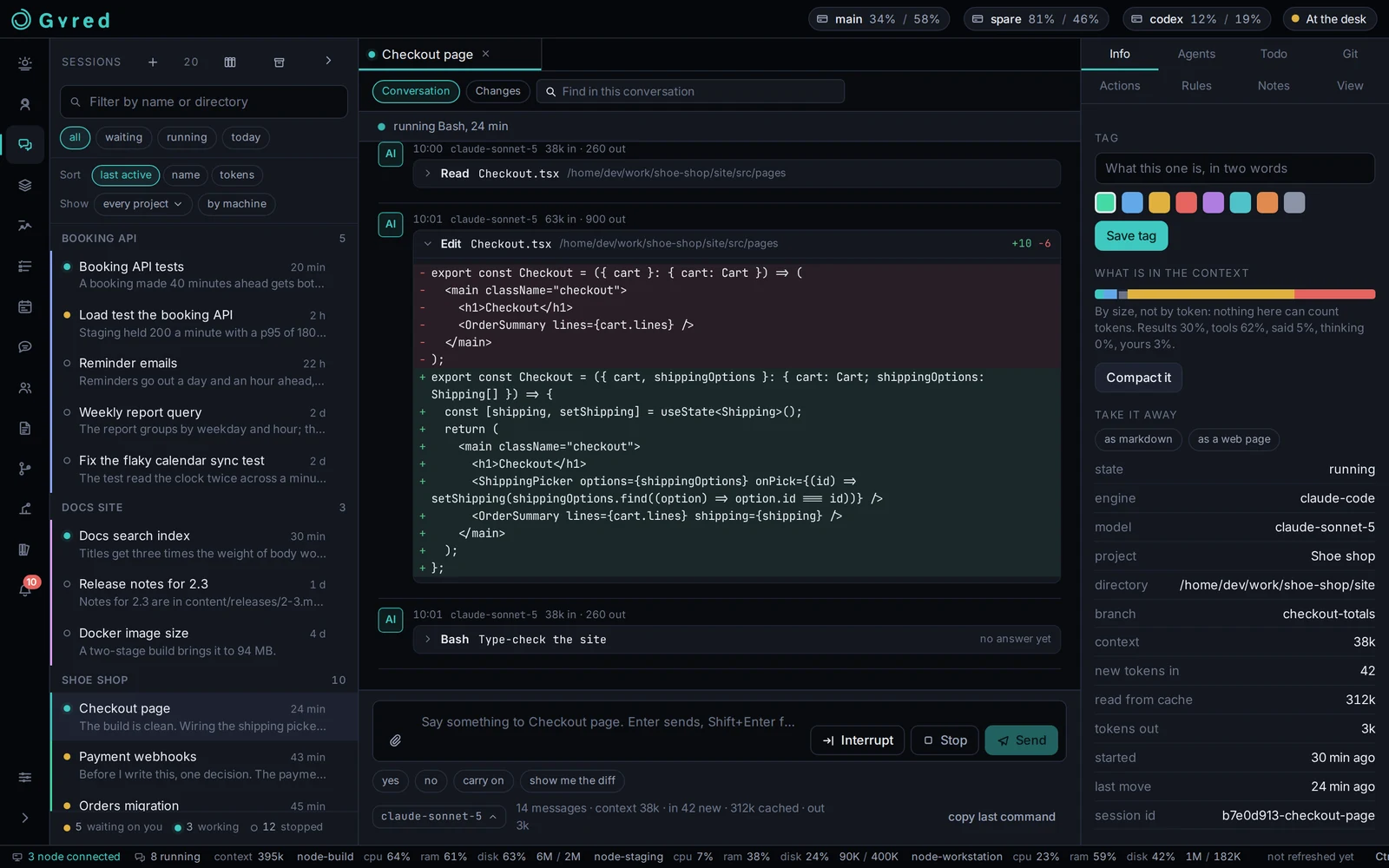Toggle the 'by machine' grouping
This screenshot has width=1389, height=868.
tap(237, 204)
